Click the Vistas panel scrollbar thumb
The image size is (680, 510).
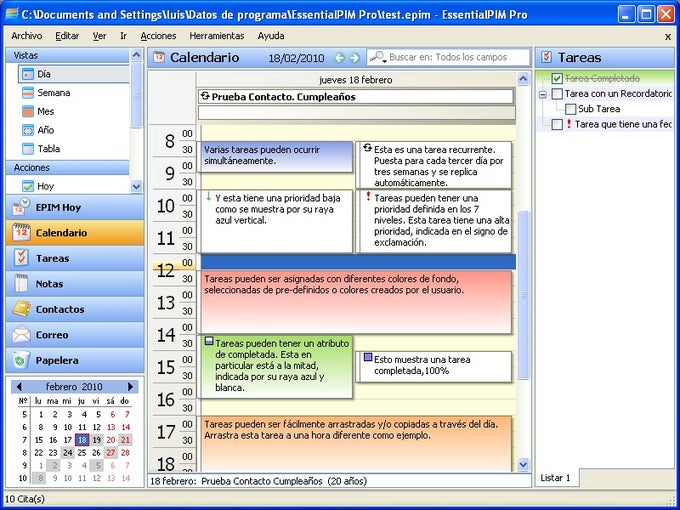[x=136, y=95]
